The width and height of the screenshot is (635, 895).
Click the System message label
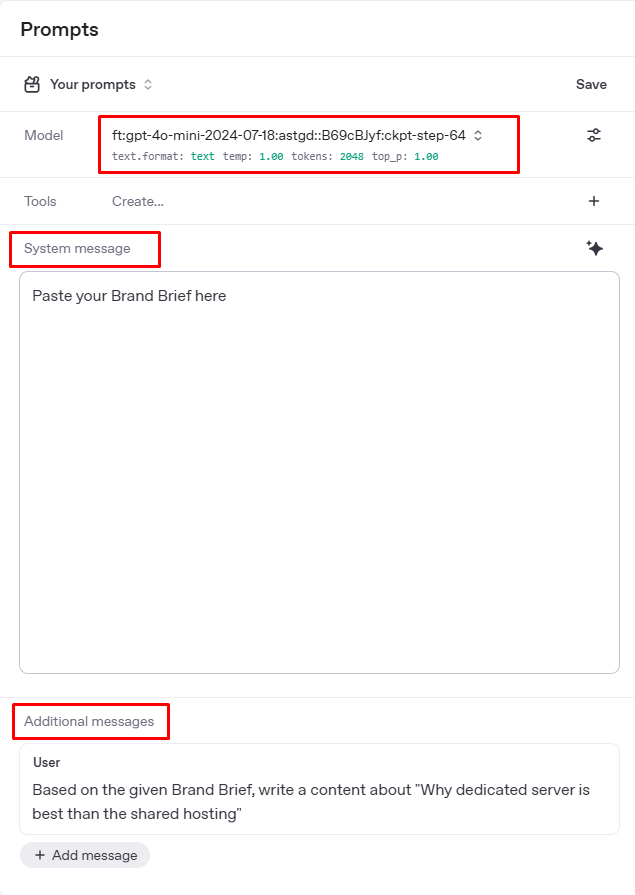pos(78,248)
